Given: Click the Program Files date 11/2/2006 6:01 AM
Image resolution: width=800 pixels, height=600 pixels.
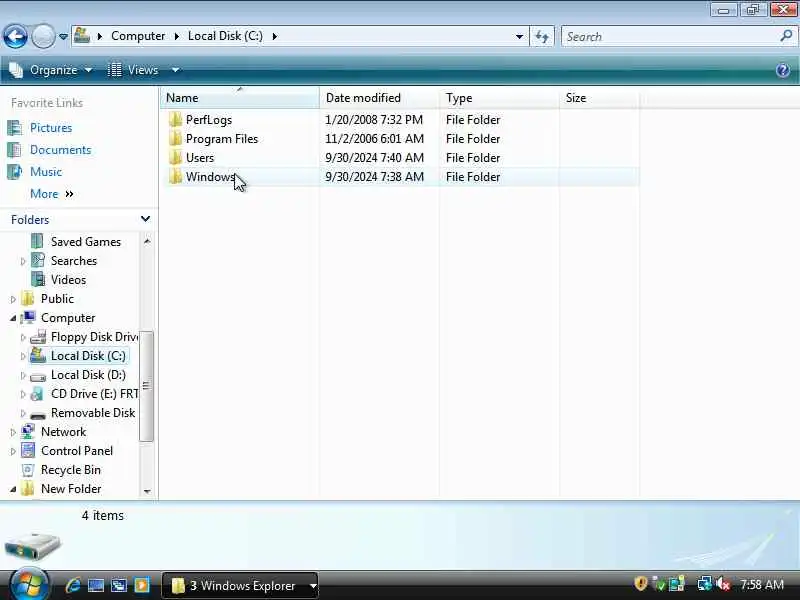Looking at the screenshot, I should 374,139.
